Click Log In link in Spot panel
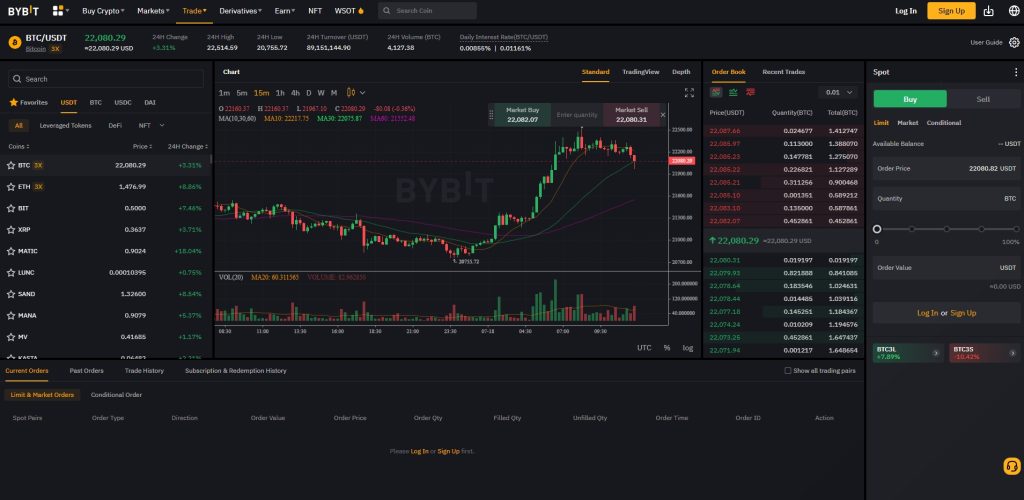Viewport: 1024px width, 500px height. point(927,313)
